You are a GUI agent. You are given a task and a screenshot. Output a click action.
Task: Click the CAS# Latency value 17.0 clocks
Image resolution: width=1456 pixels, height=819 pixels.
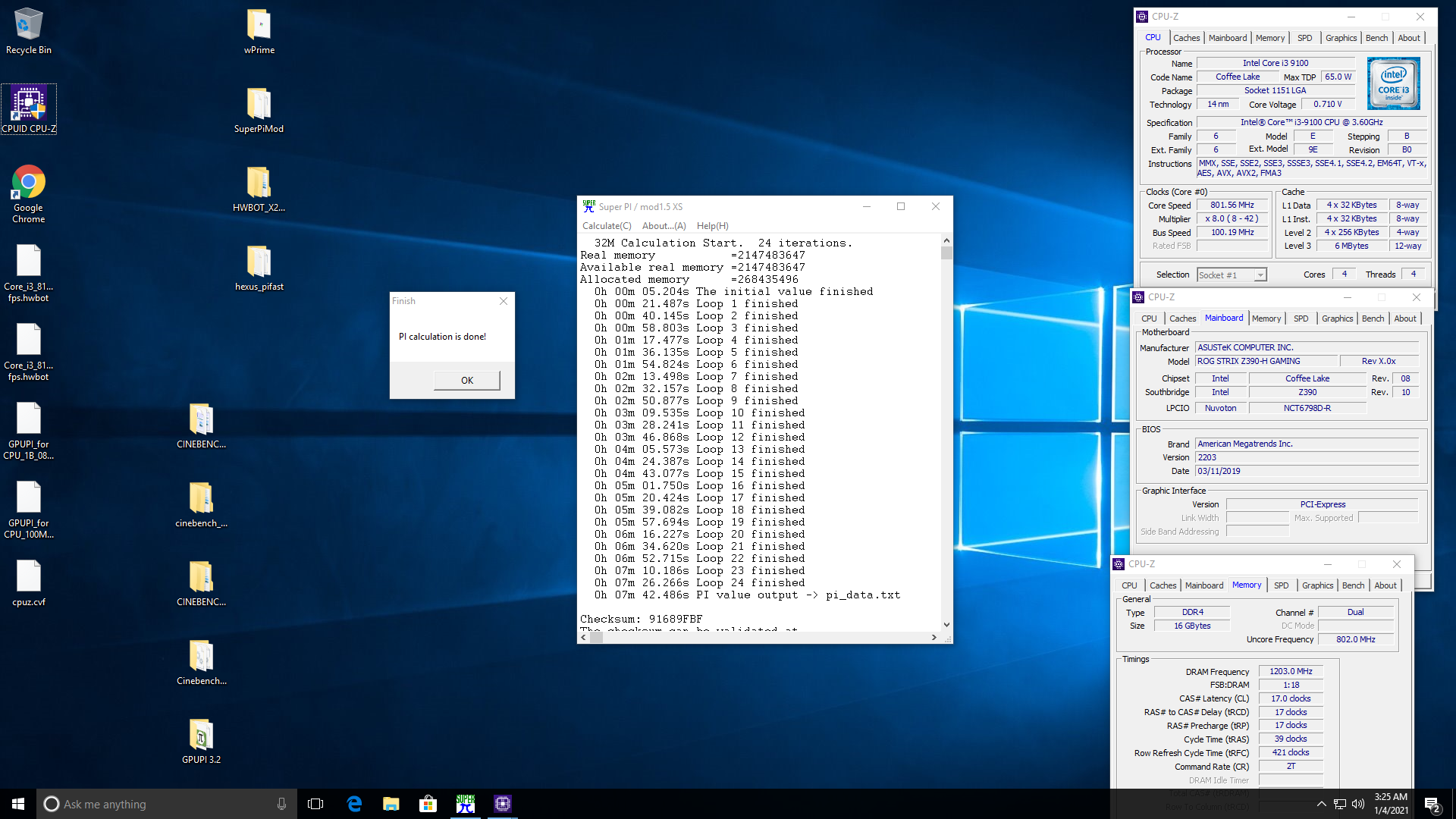point(1291,698)
